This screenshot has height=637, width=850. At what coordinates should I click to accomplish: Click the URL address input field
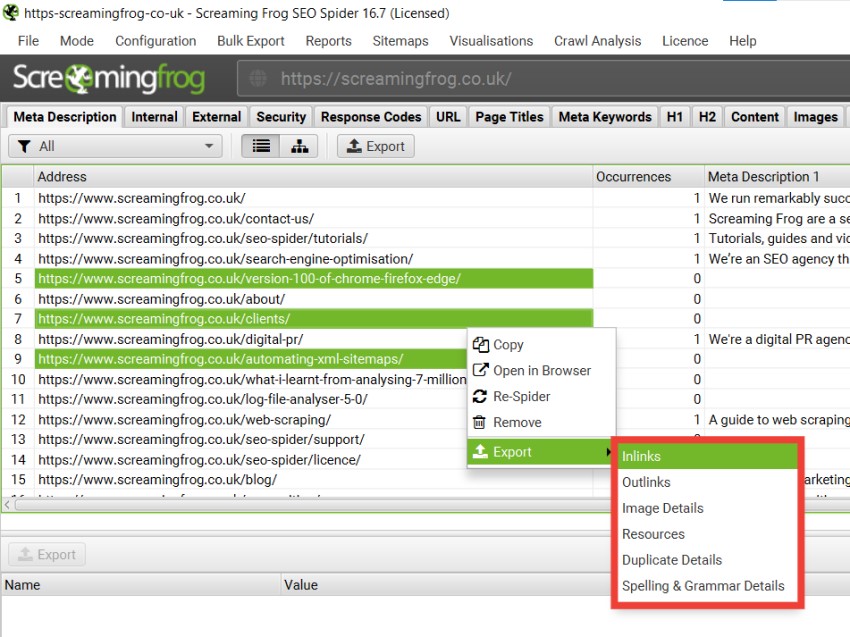coord(543,79)
